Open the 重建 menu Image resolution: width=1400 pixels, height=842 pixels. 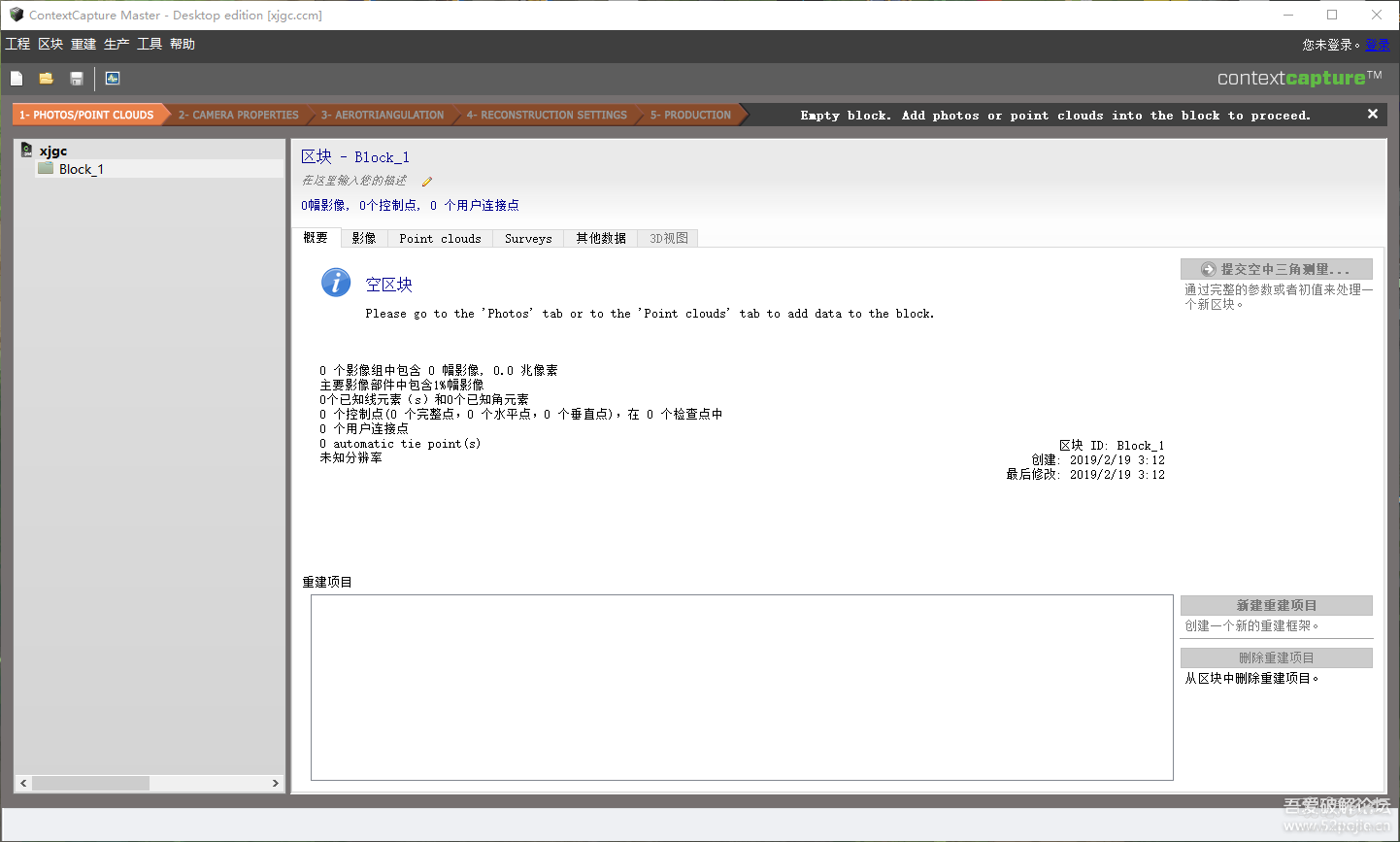click(x=83, y=44)
